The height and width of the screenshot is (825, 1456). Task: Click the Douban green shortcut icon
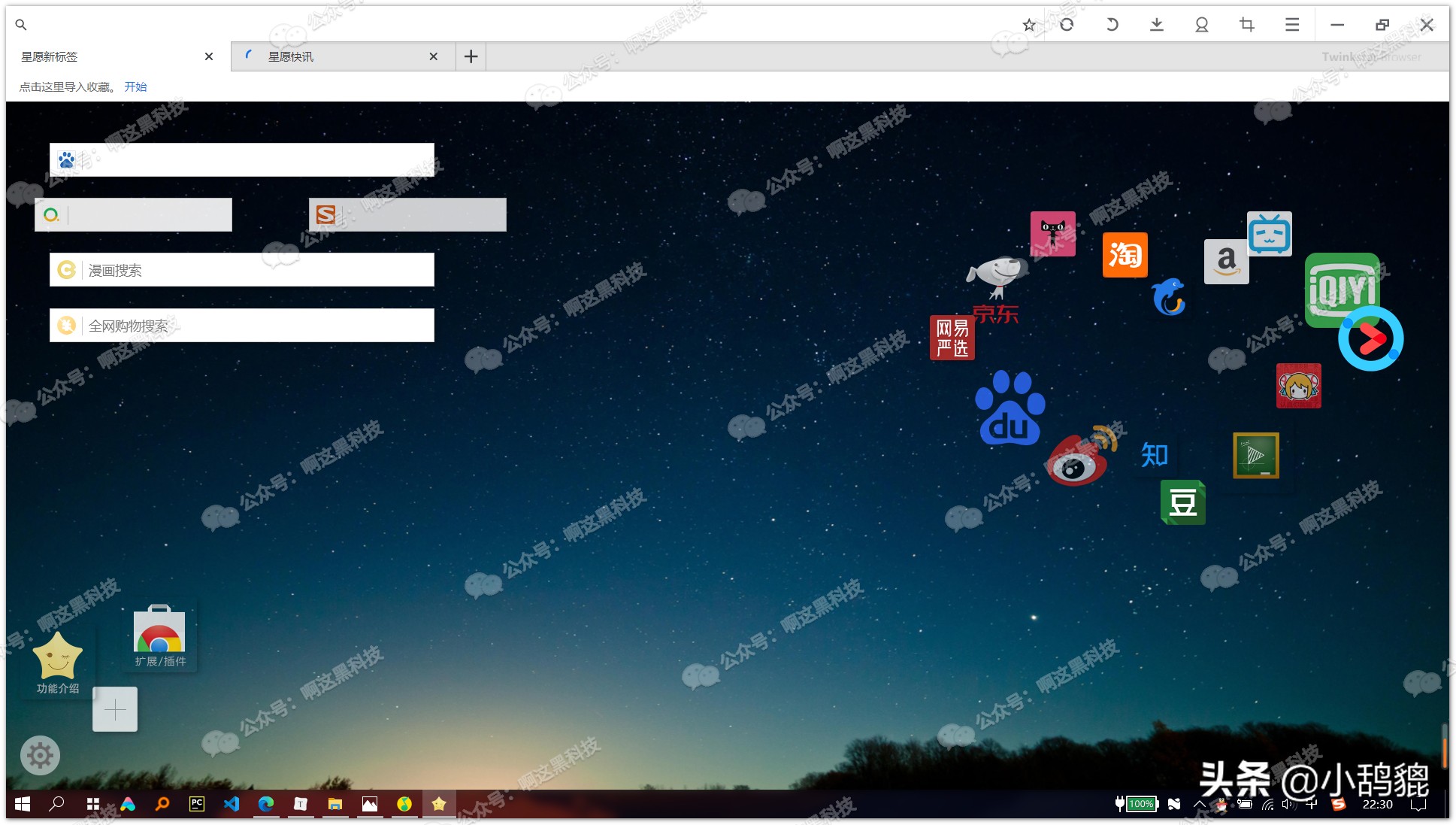click(1182, 502)
